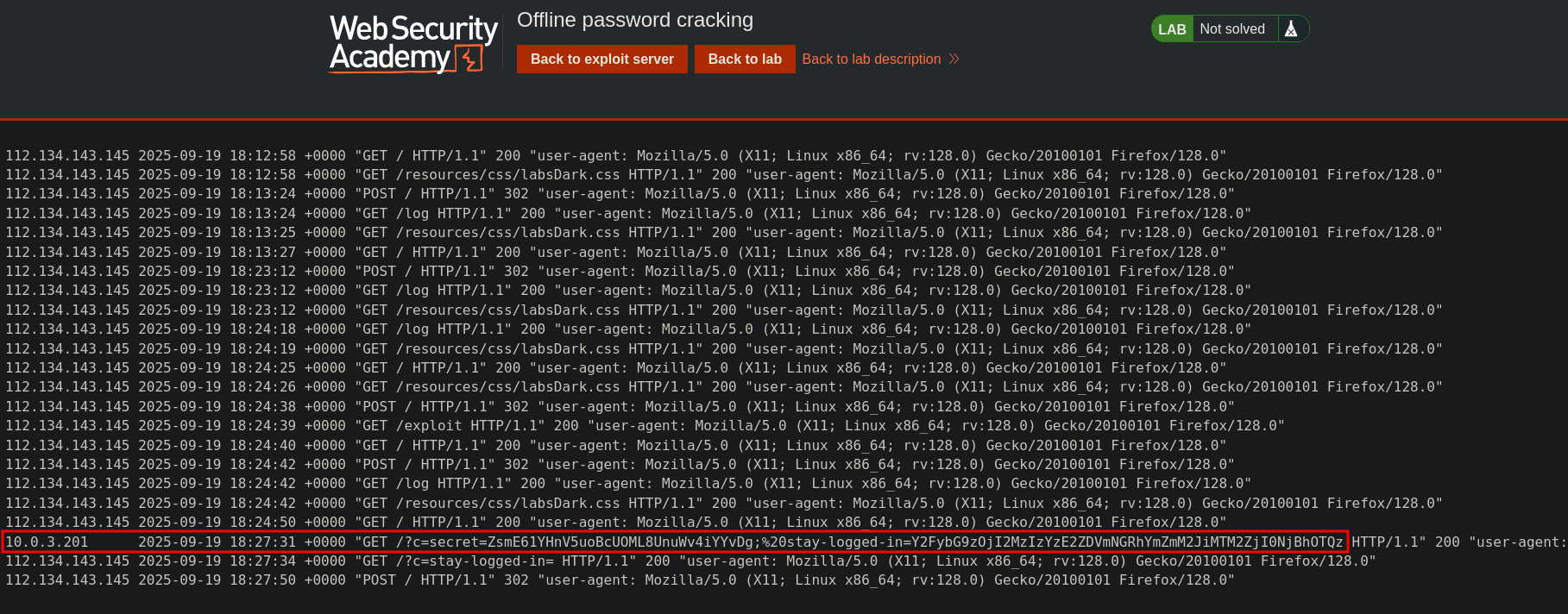1568x614 pixels.
Task: Click the POST / log entry at 18:13:24
Action: click(x=619, y=193)
